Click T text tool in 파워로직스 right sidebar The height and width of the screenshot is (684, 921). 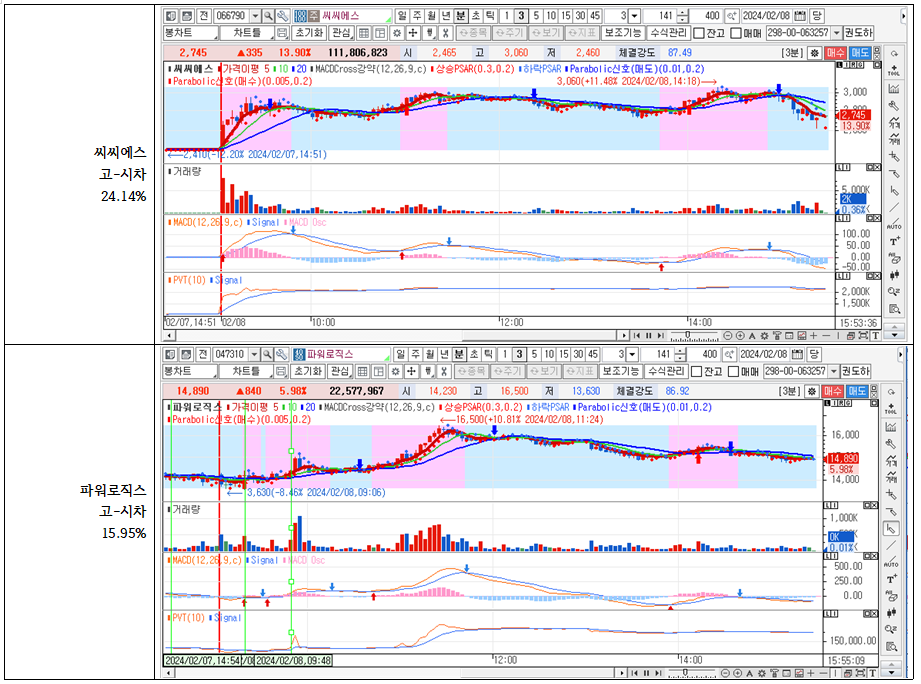(x=892, y=579)
